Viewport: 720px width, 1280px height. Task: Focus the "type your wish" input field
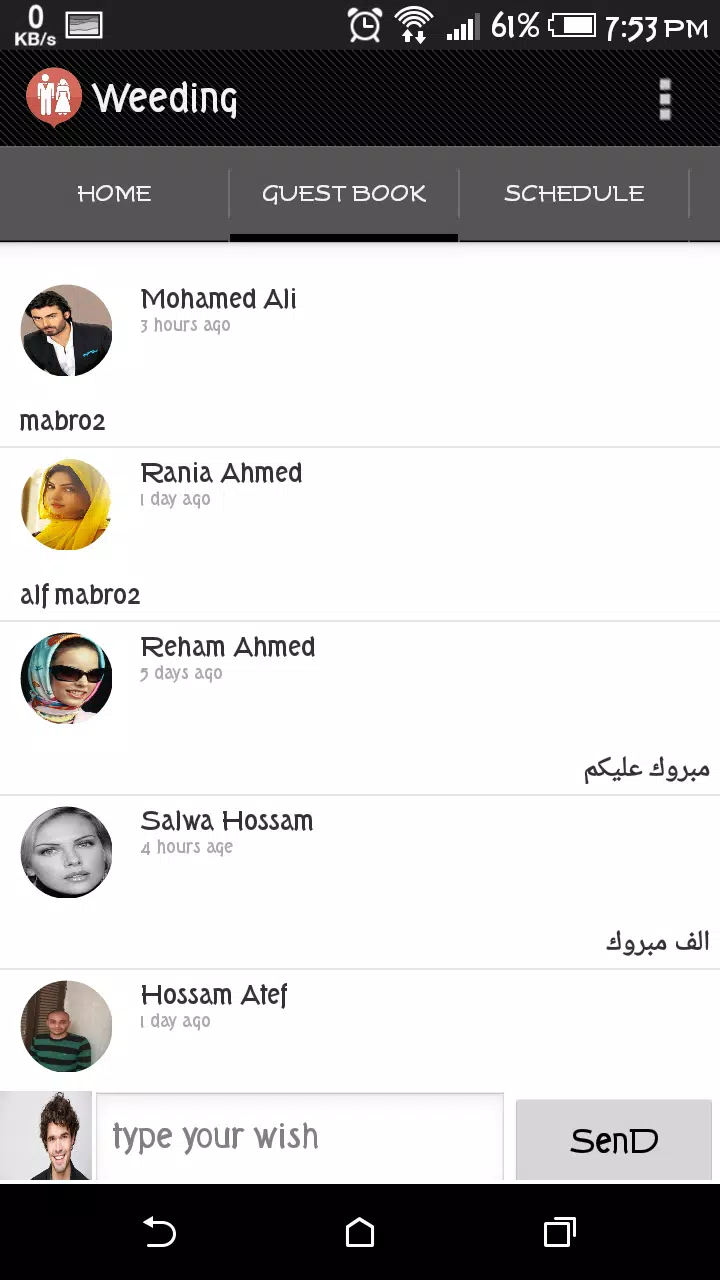(300, 1137)
